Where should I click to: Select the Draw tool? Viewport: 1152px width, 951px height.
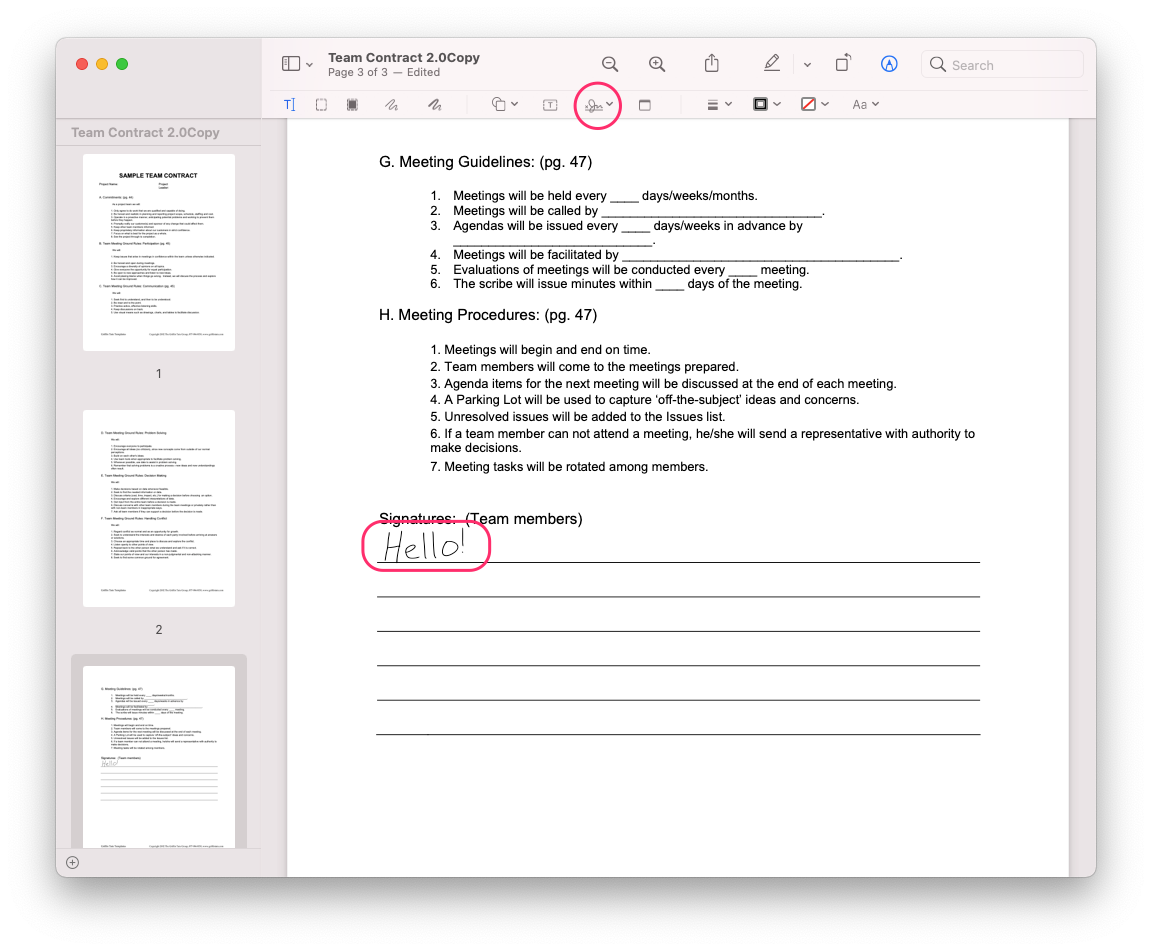[435, 104]
